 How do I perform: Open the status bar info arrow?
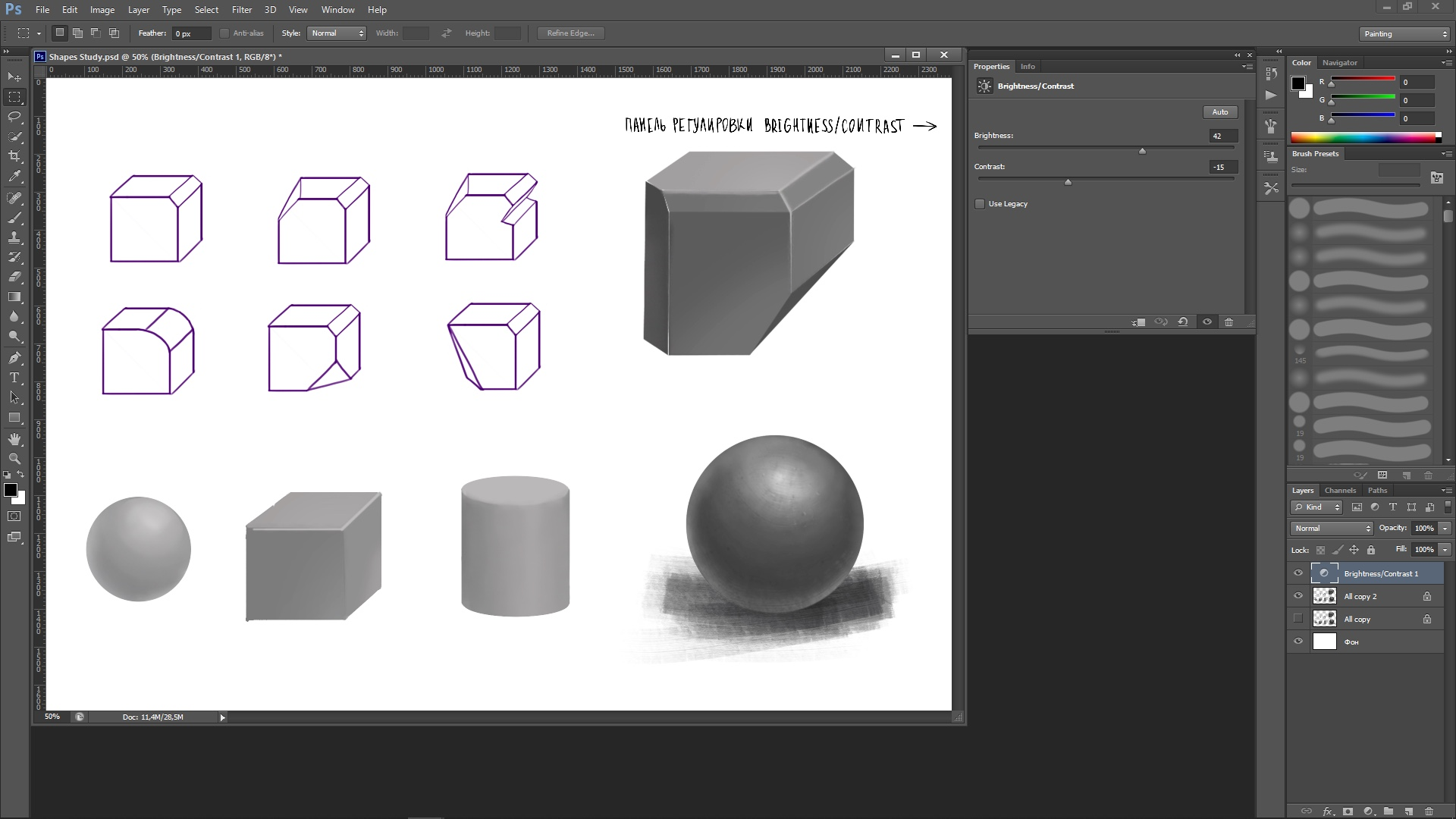222,717
